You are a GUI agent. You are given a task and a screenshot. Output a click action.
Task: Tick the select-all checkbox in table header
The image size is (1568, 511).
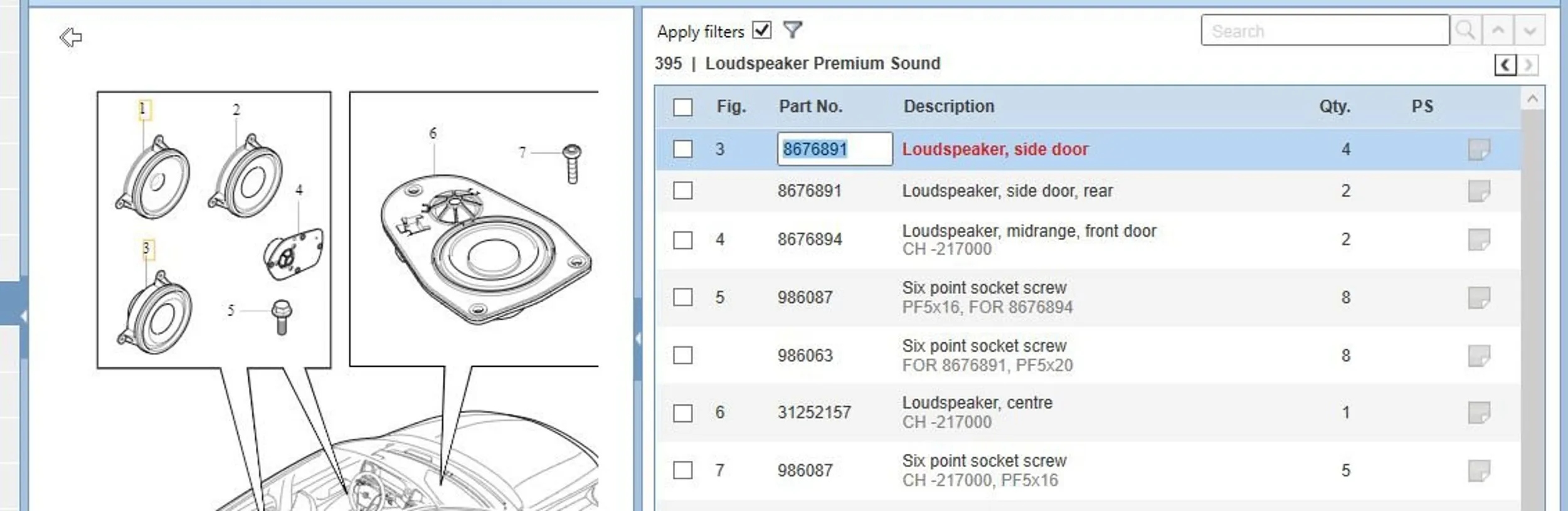tap(682, 107)
